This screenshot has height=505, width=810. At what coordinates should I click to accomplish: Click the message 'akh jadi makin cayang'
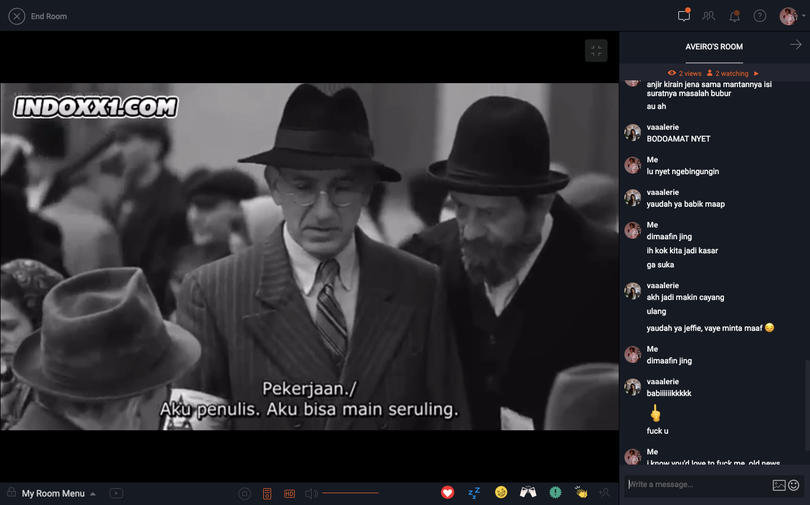point(685,297)
